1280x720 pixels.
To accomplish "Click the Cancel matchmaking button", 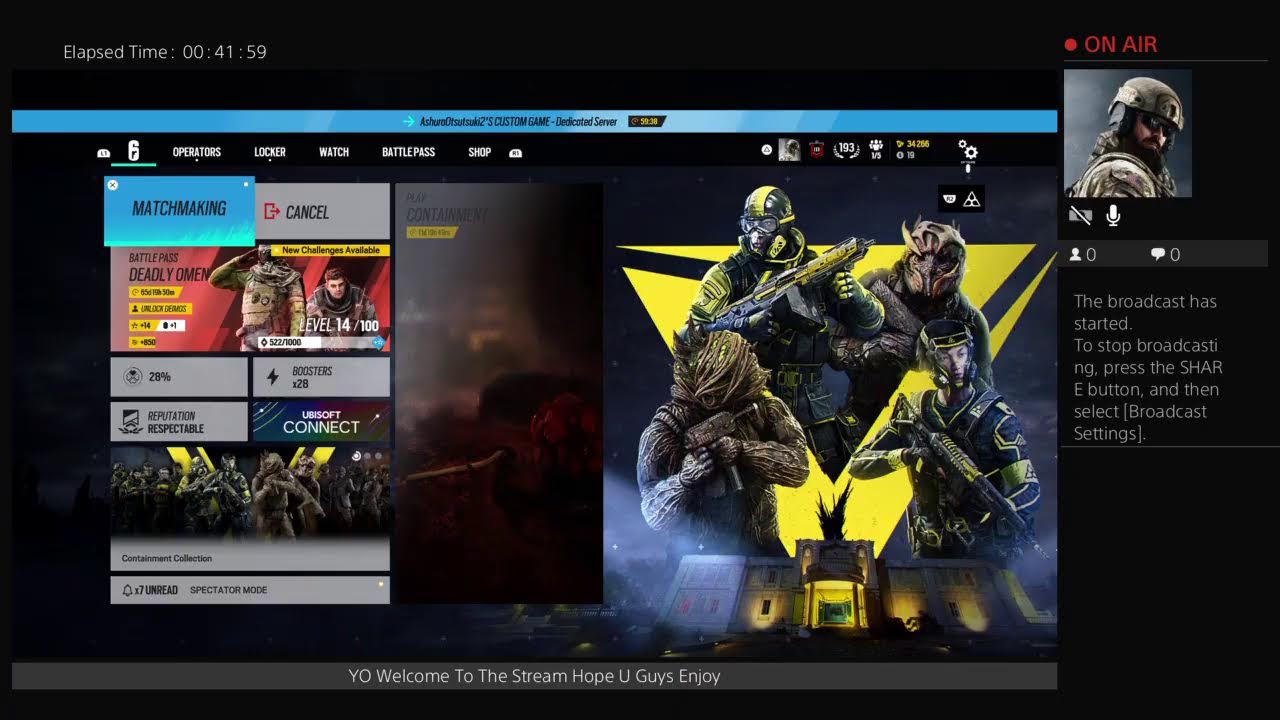I will tap(322, 211).
